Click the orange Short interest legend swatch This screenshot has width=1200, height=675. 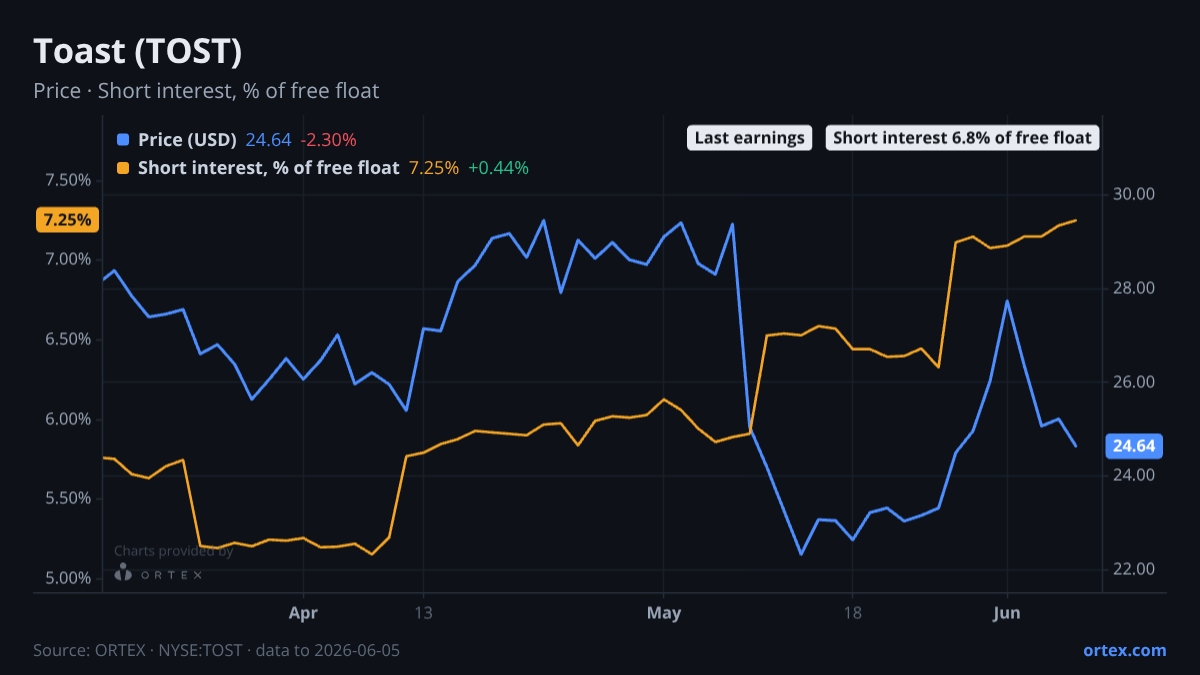[x=123, y=168]
